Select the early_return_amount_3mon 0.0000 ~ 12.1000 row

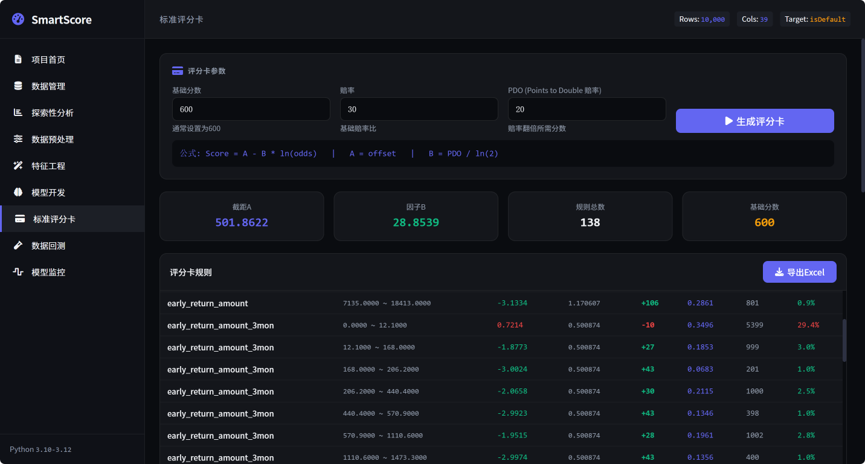501,325
